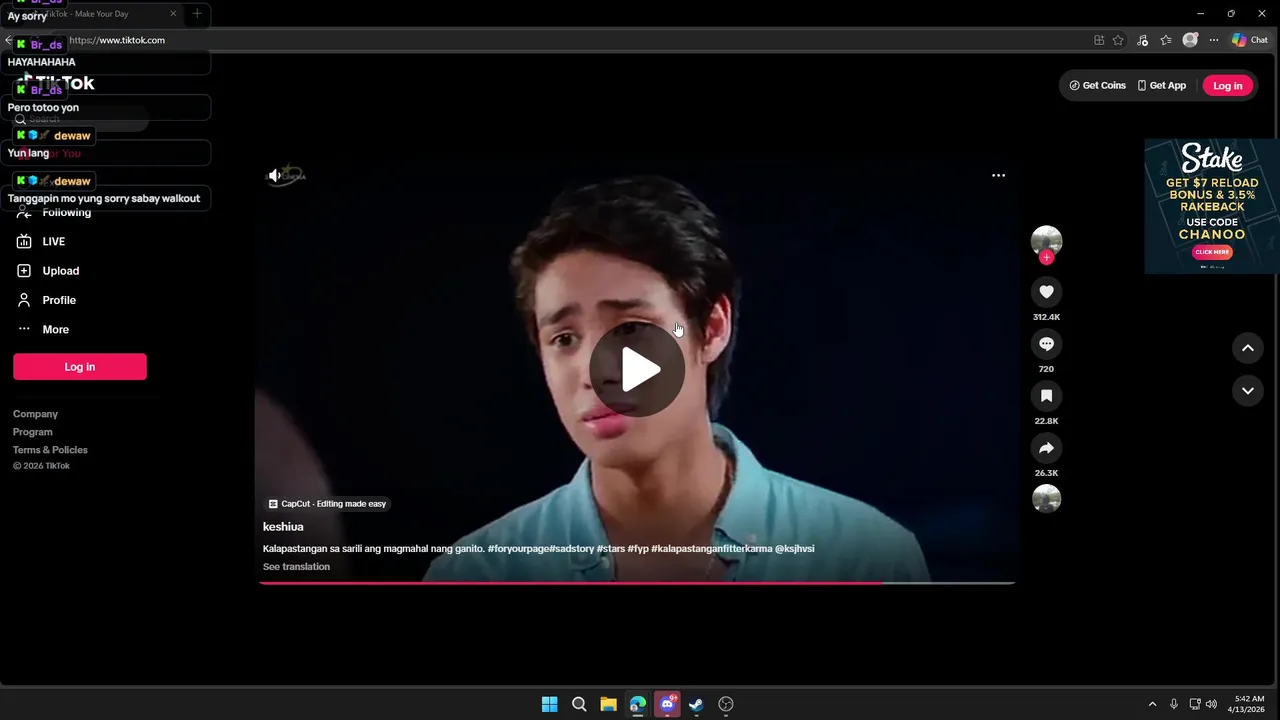
Task: Bookmark the video with the save icon
Action: pyautogui.click(x=1046, y=396)
